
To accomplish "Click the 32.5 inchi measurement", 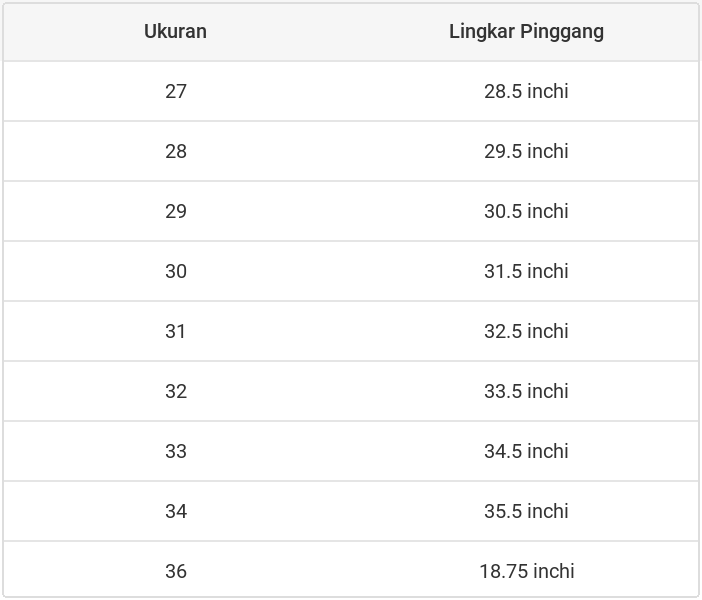I will pos(526,331).
